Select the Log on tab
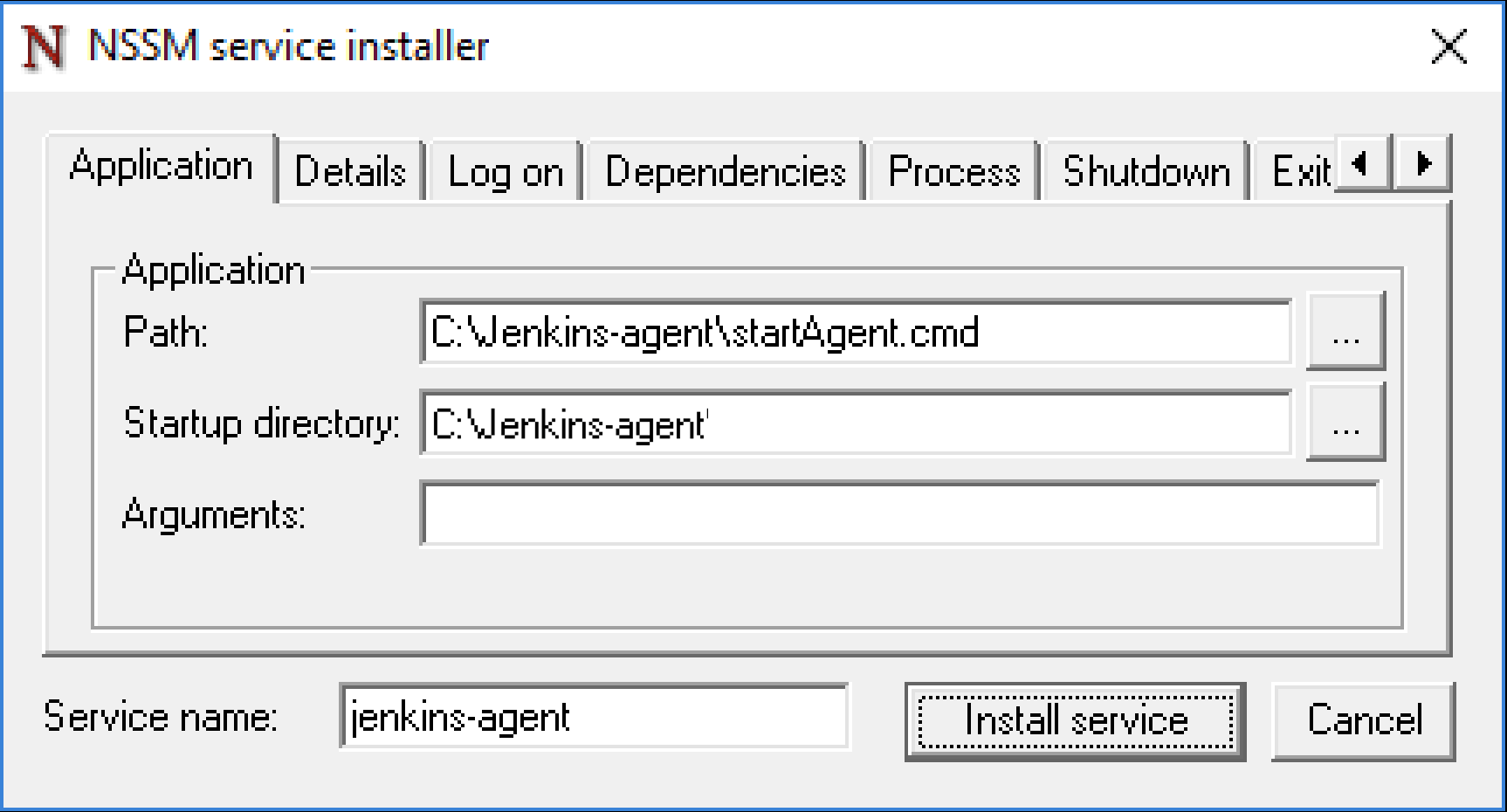Viewport: 1507px width, 812px height. click(x=506, y=172)
